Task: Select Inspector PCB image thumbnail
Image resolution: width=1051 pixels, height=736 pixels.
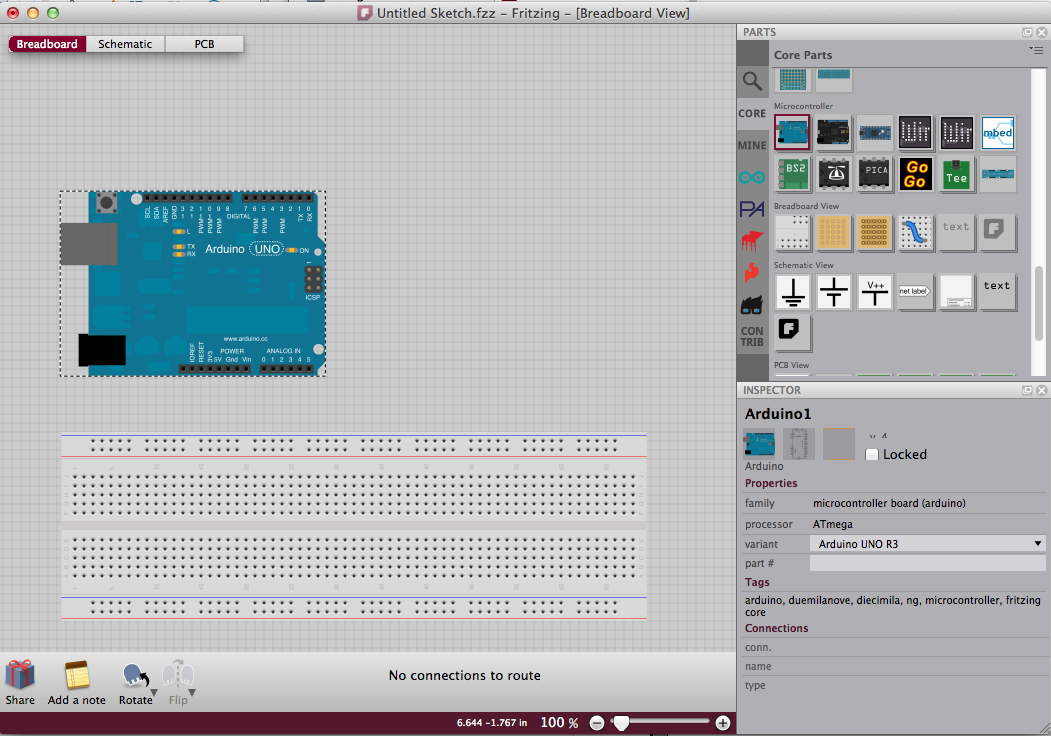Action: click(839, 444)
